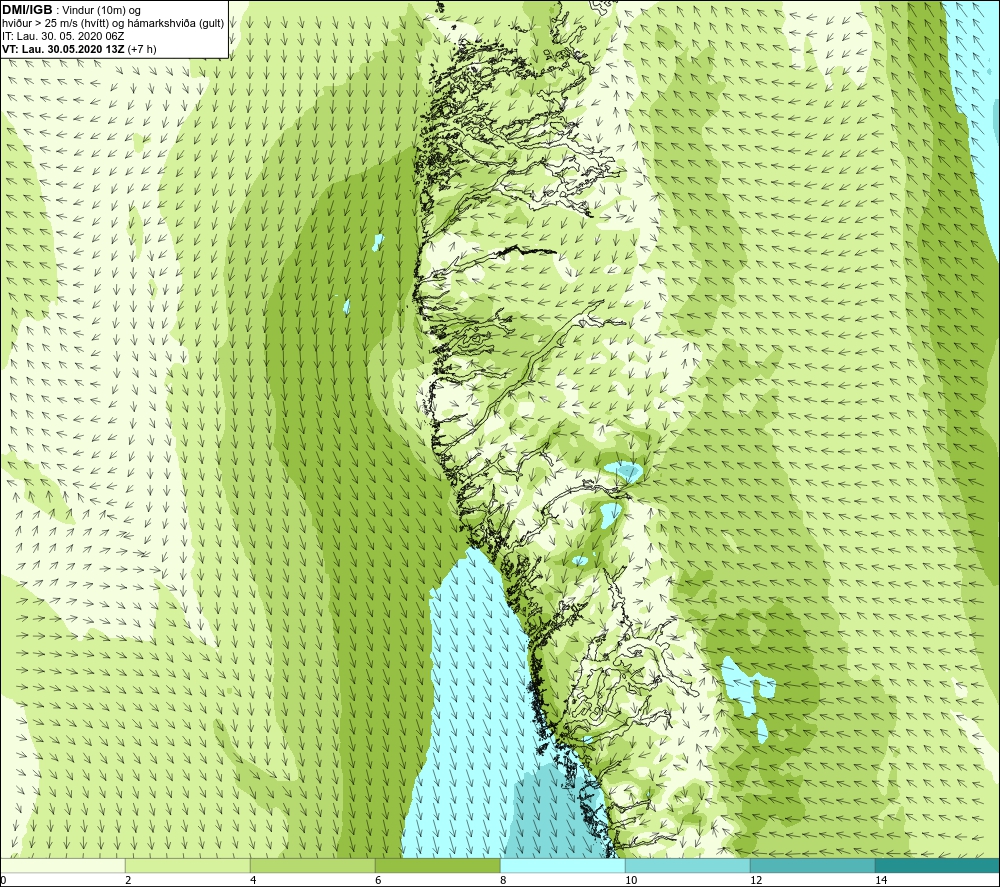Click the 8-10 m/s cyan legend band

pyautogui.click(x=563, y=866)
